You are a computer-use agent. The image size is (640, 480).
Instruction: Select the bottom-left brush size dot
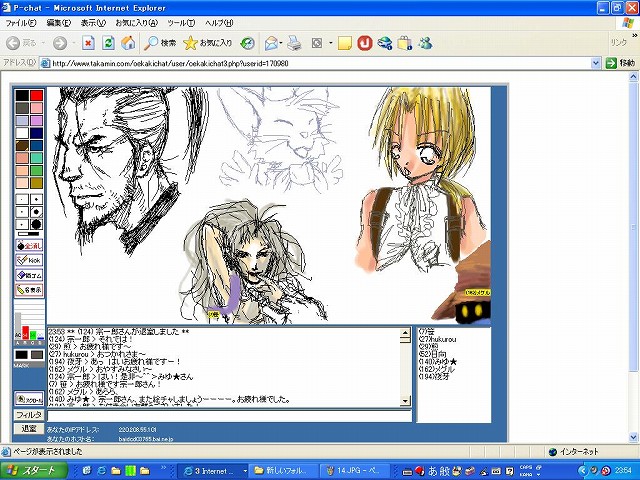tap(22, 224)
